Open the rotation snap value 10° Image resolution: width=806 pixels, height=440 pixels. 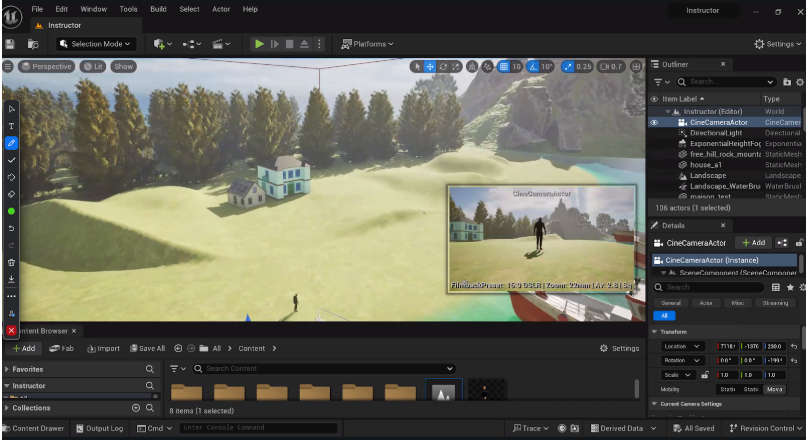(x=546, y=66)
